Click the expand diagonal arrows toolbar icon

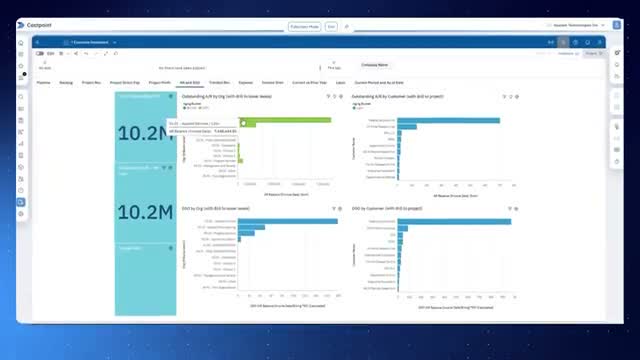tap(106, 53)
